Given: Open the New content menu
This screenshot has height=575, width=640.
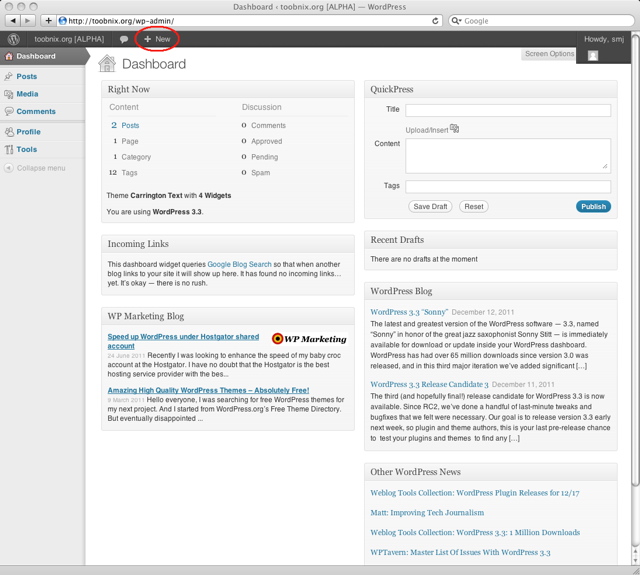Looking at the screenshot, I should [157, 39].
